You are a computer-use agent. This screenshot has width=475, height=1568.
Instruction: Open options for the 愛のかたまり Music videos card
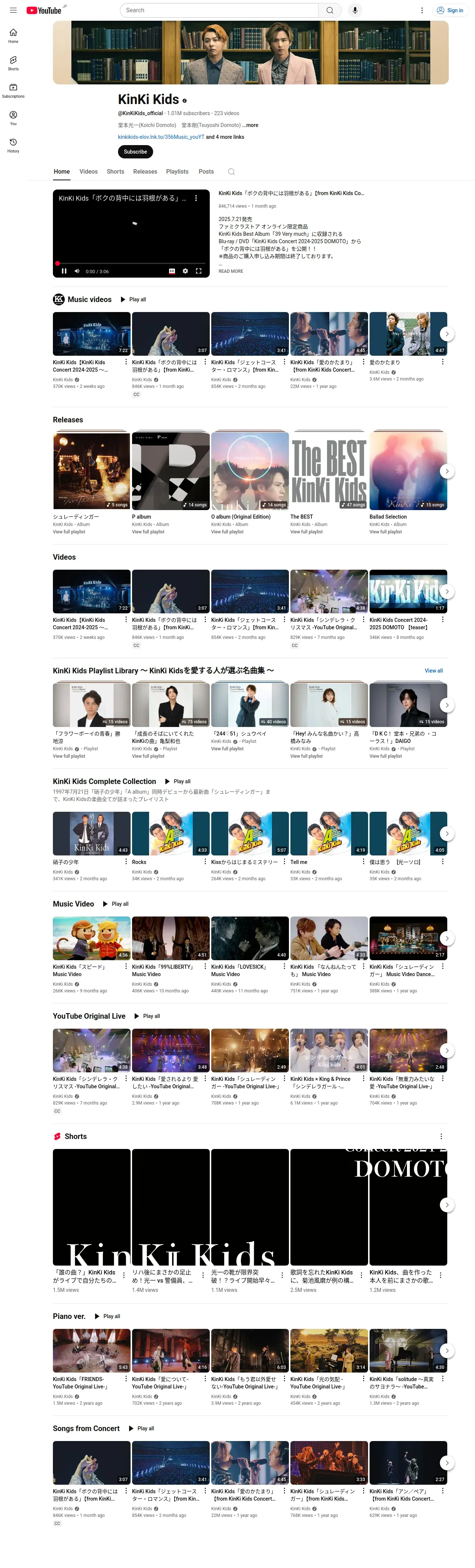click(x=442, y=362)
